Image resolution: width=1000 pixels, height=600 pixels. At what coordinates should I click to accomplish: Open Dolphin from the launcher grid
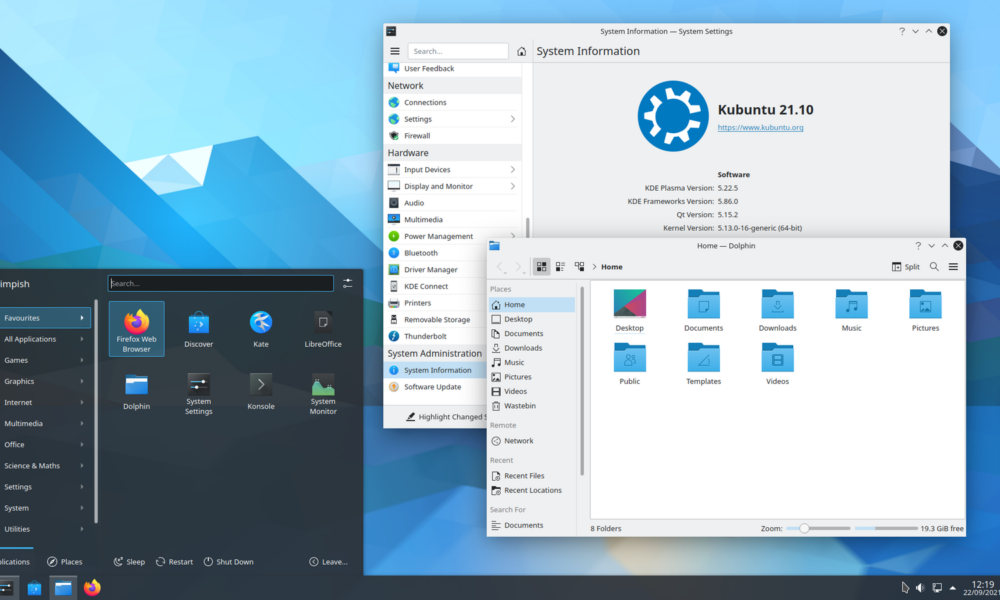[136, 391]
